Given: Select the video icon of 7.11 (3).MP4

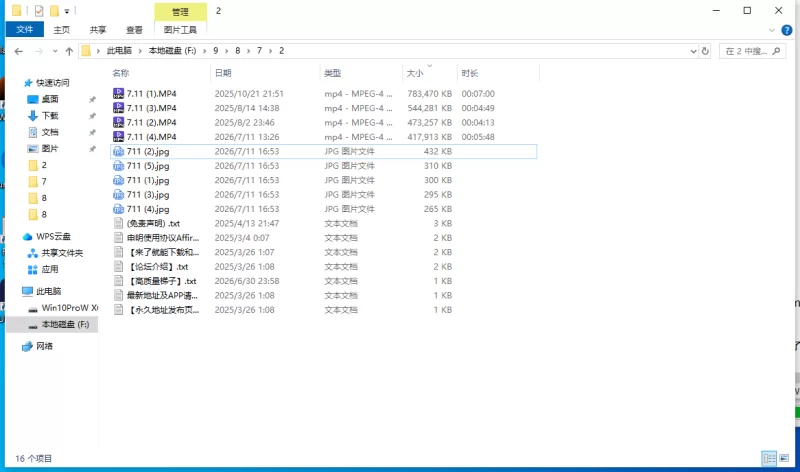Looking at the screenshot, I should pyautogui.click(x=118, y=108).
